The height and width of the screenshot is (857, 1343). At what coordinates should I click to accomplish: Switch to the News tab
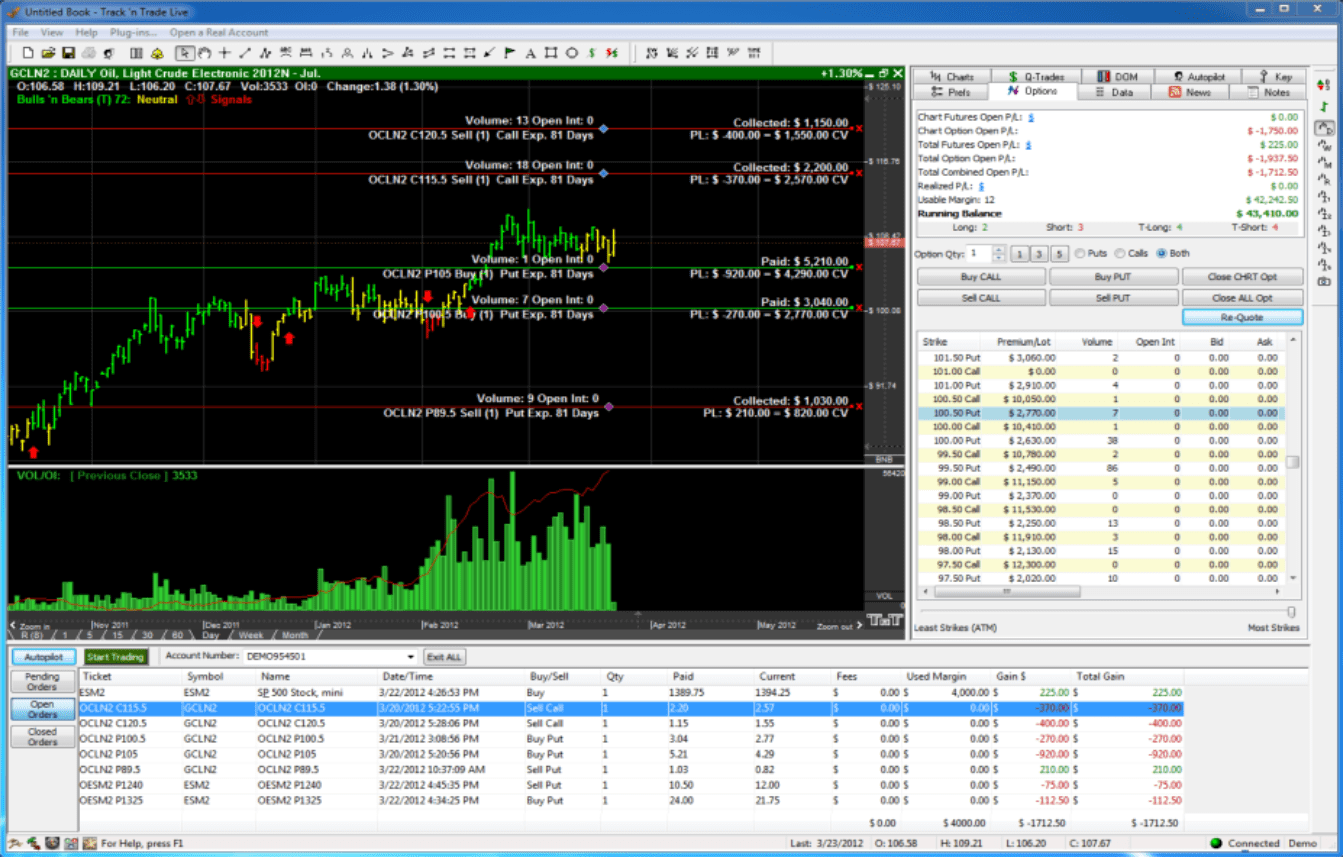coord(1189,92)
